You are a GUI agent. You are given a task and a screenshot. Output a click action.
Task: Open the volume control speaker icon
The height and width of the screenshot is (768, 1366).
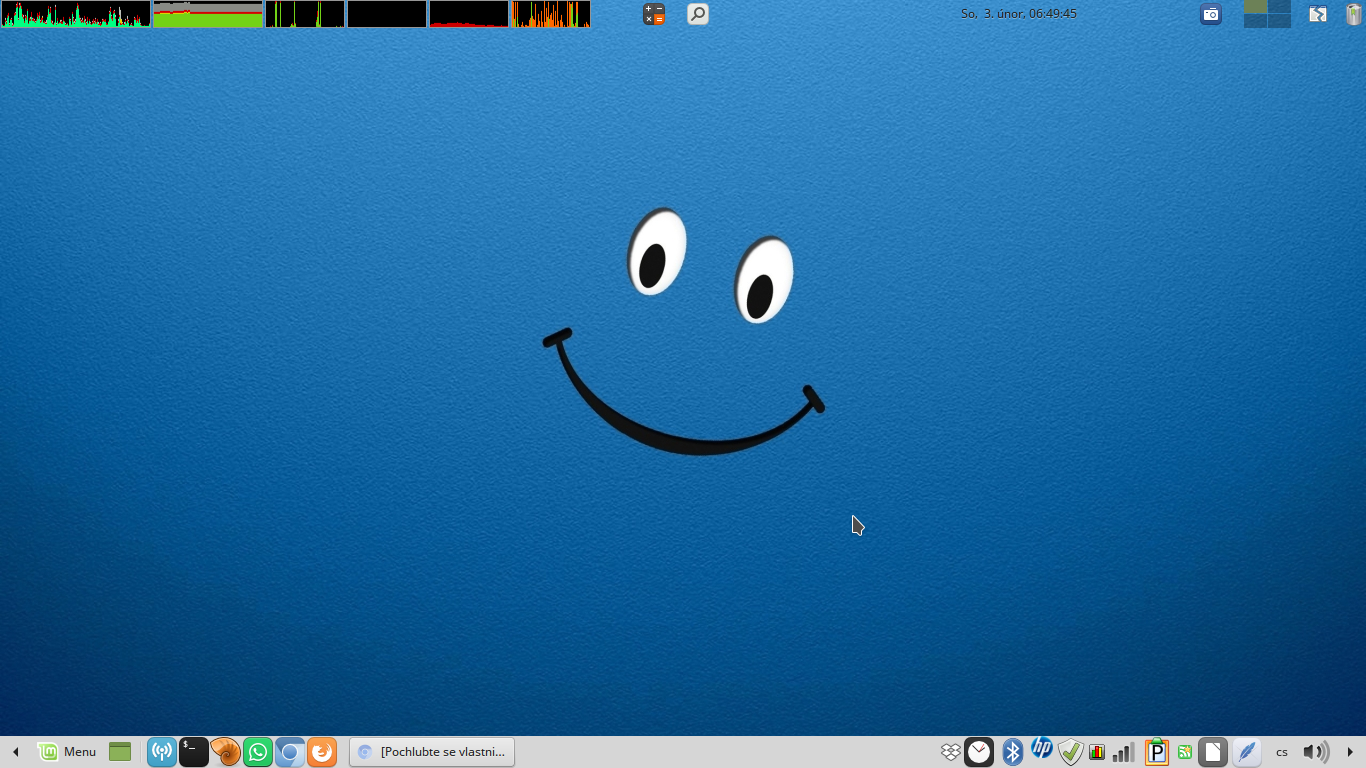(1315, 752)
